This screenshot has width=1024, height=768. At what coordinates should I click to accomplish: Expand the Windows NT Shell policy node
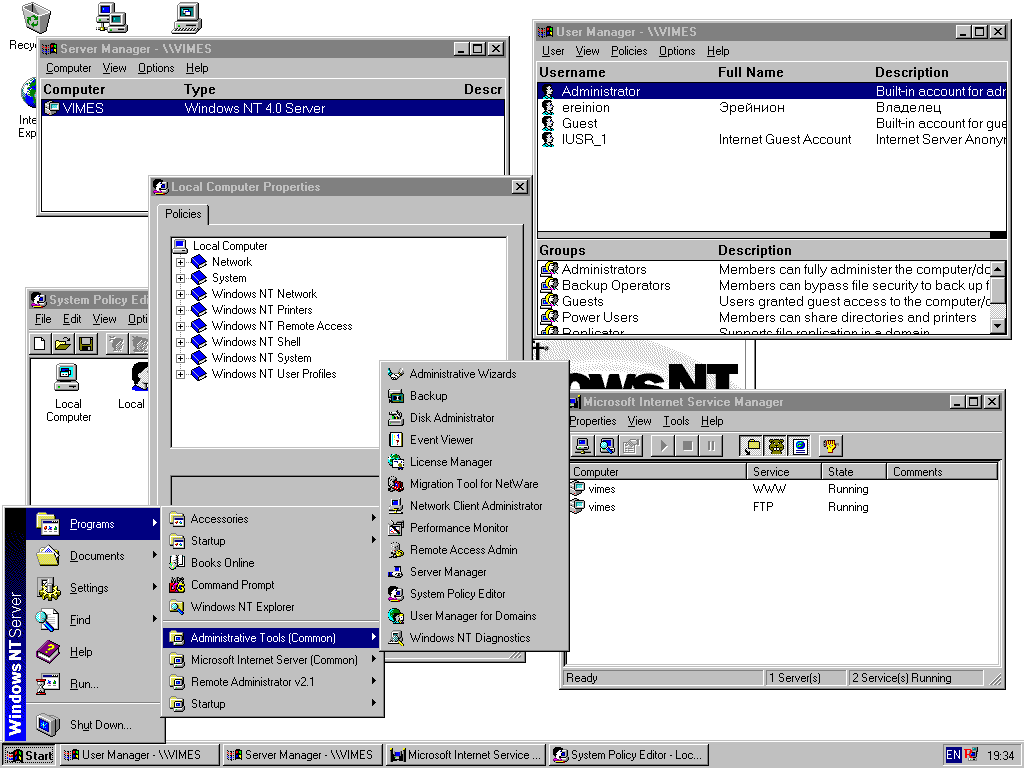181,342
